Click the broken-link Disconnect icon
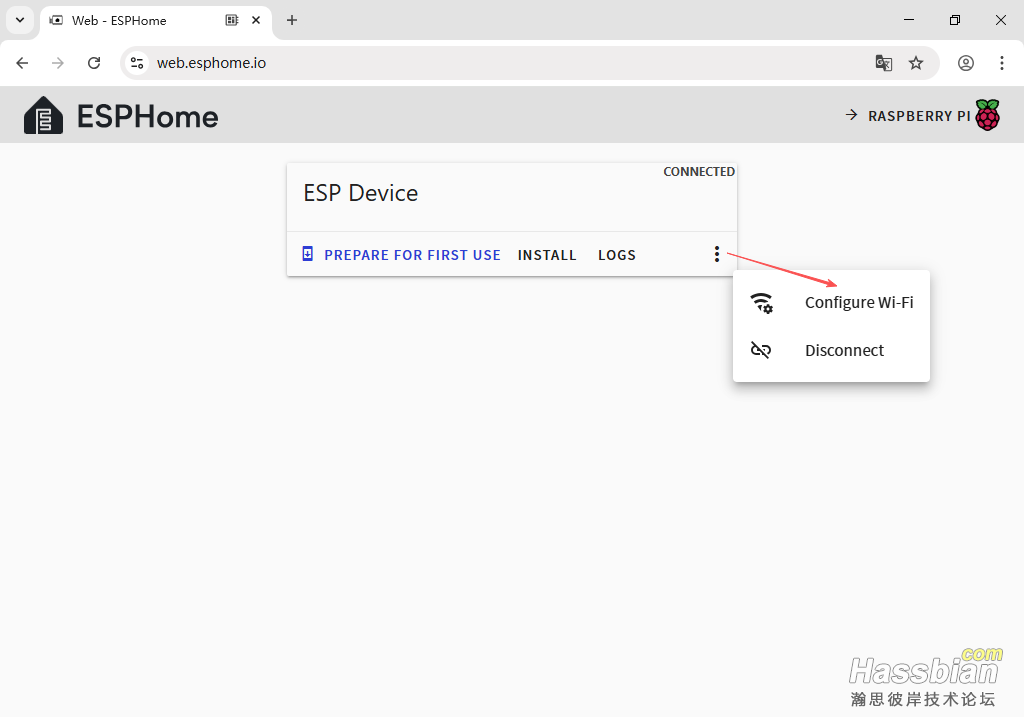The width and height of the screenshot is (1024, 717). tap(761, 351)
